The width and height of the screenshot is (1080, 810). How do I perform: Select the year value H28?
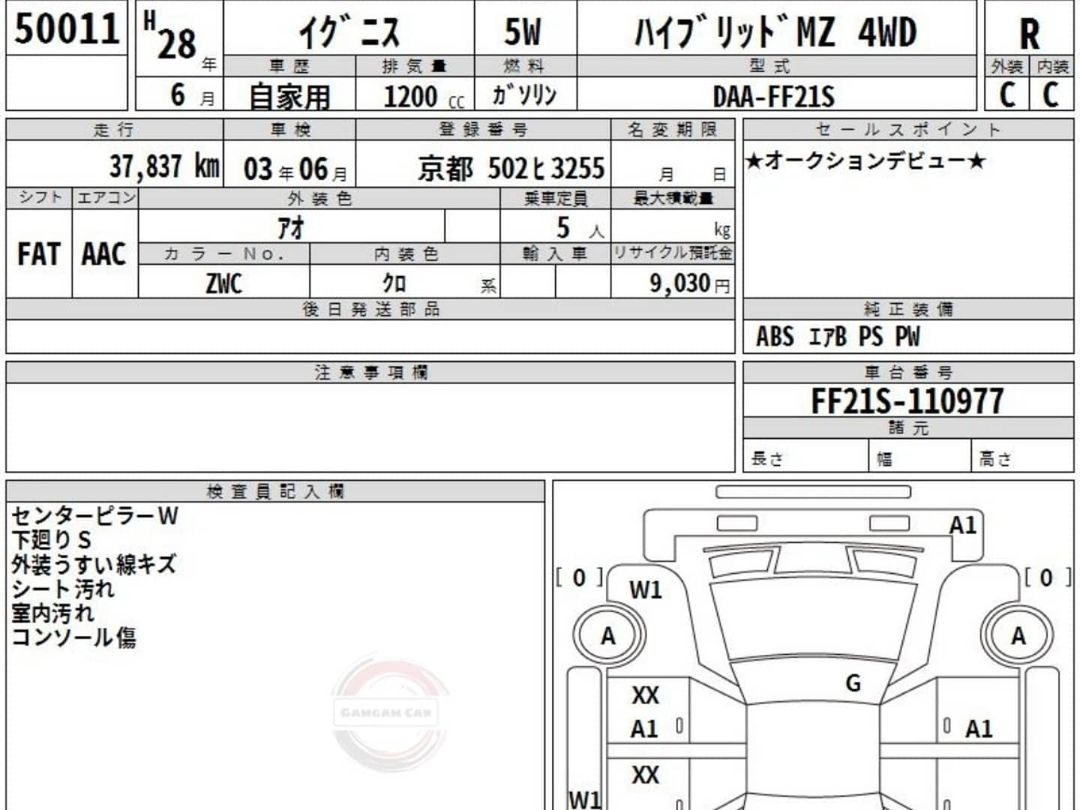170,36
